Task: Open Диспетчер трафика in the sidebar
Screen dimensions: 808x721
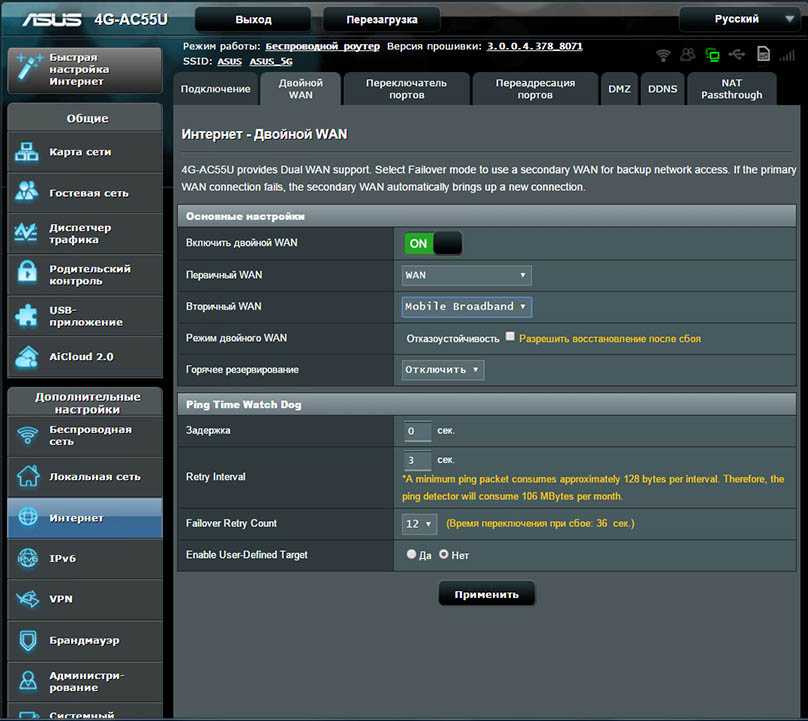Action: (86, 233)
